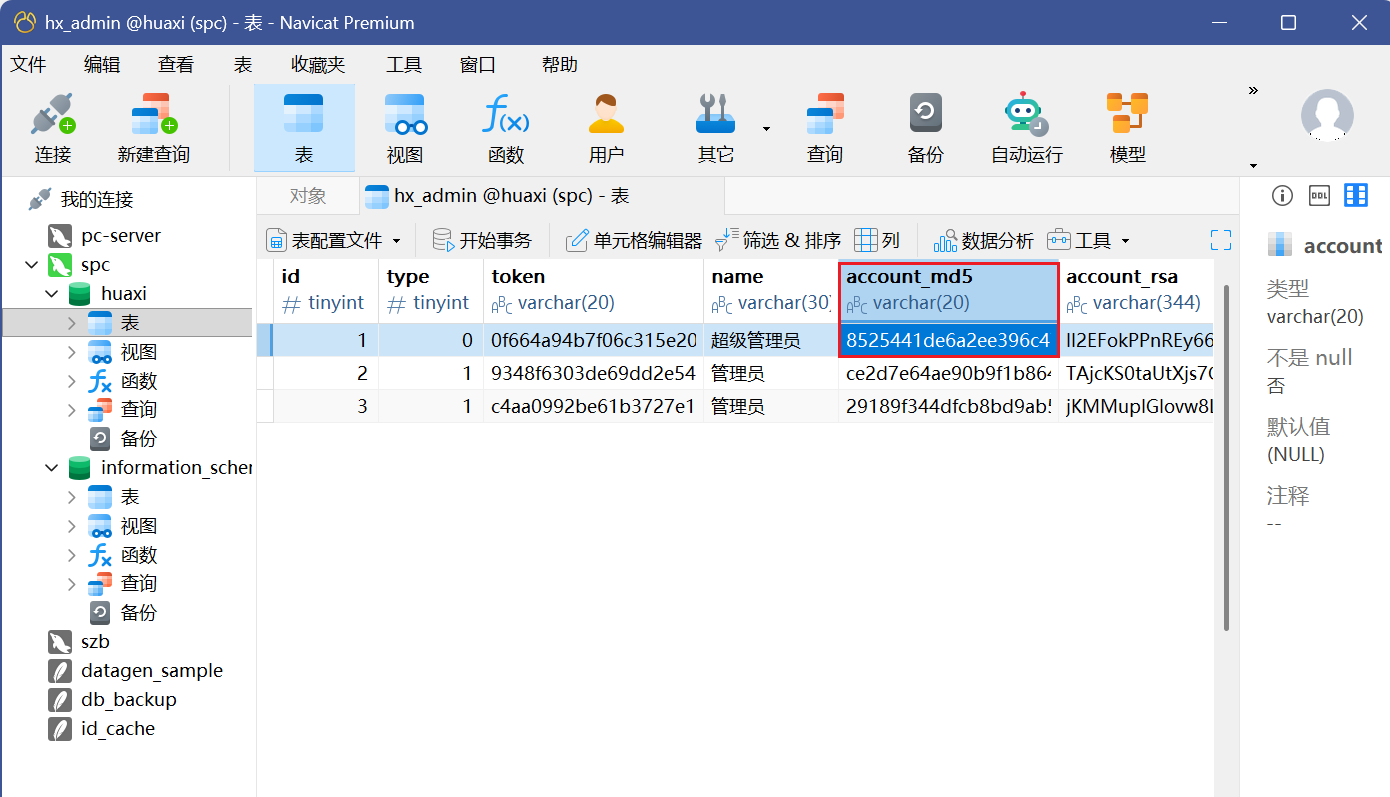Click the 开始事务 button
The height and width of the screenshot is (797, 1390).
[x=482, y=241]
